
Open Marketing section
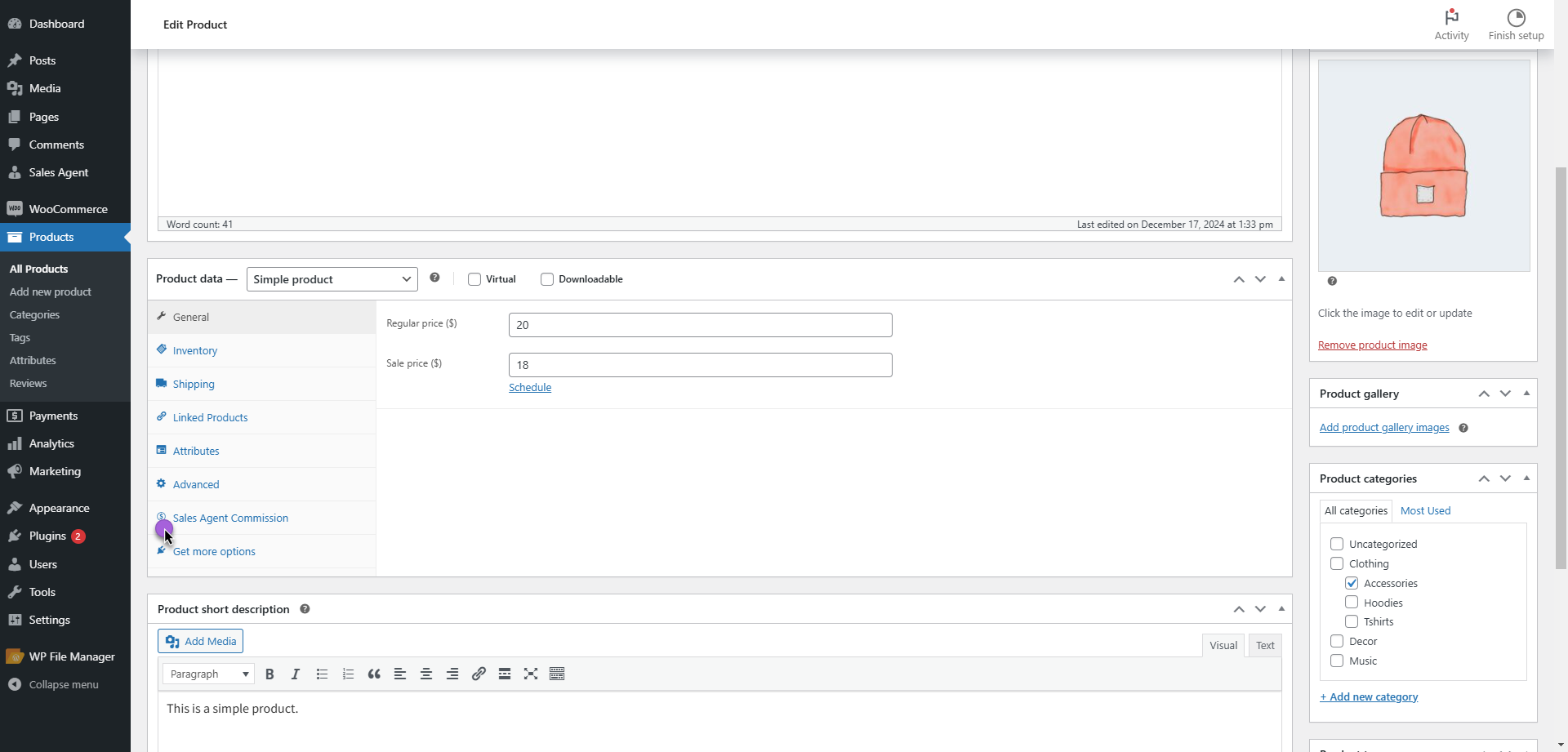coord(65,471)
